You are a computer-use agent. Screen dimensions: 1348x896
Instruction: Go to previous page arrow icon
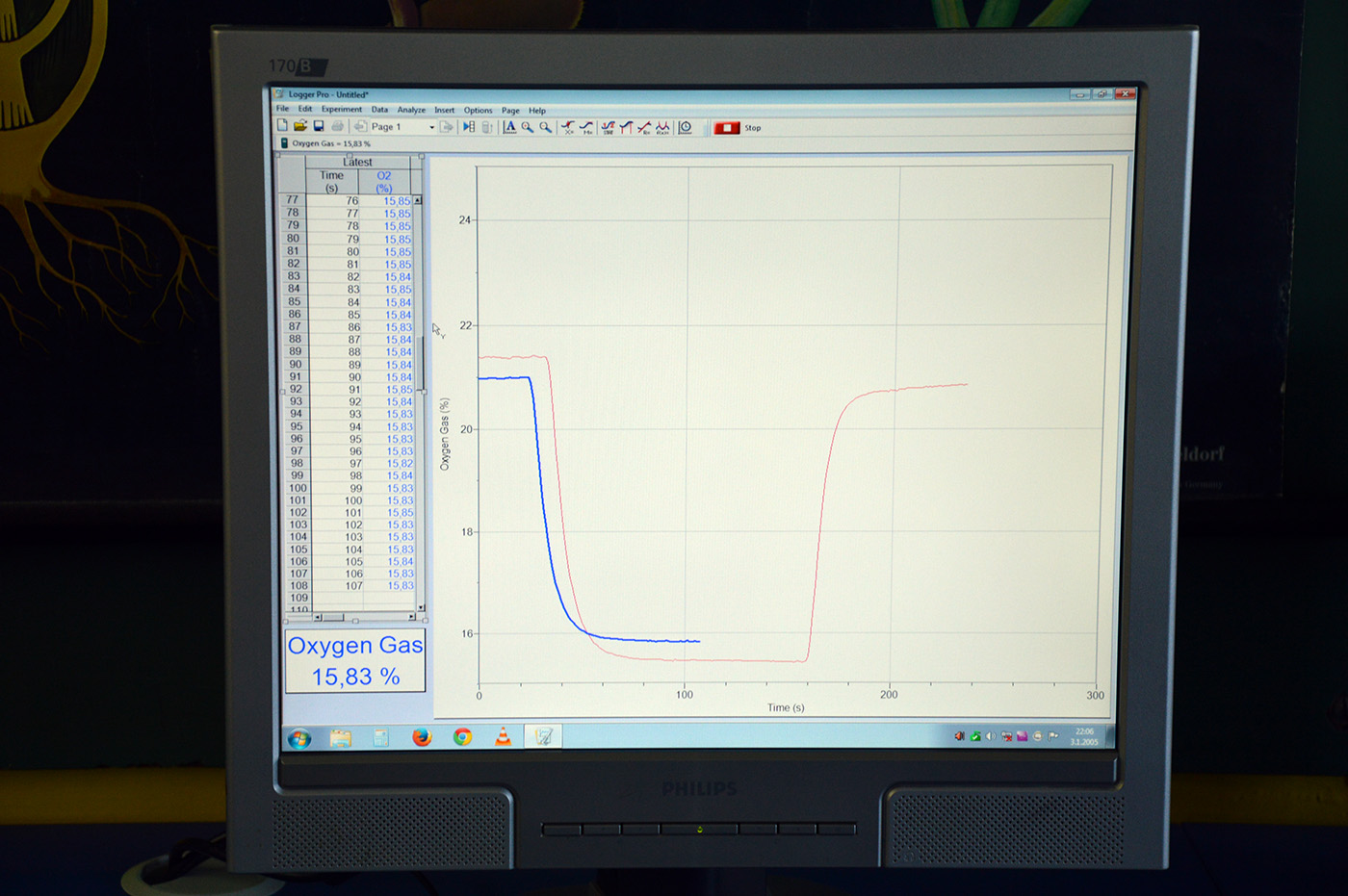pos(360,127)
